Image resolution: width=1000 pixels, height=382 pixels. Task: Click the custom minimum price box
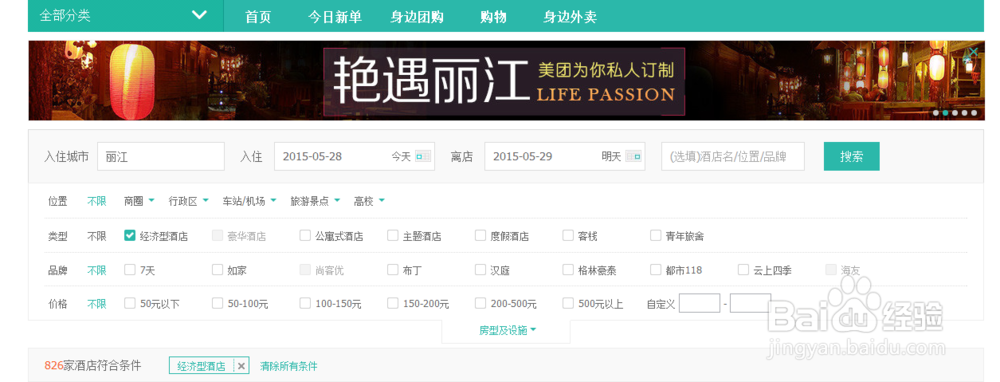click(699, 304)
